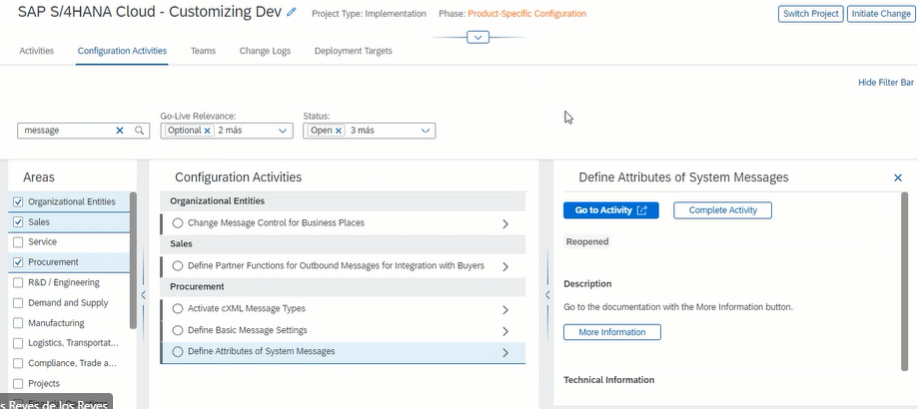This screenshot has width=918, height=409.
Task: Close the Define Attributes detail panel
Action: 898,178
